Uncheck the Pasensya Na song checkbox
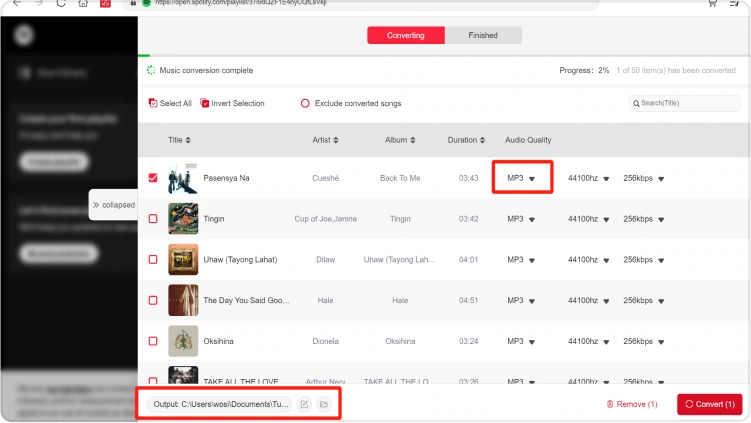The height and width of the screenshot is (423, 751). pos(153,178)
